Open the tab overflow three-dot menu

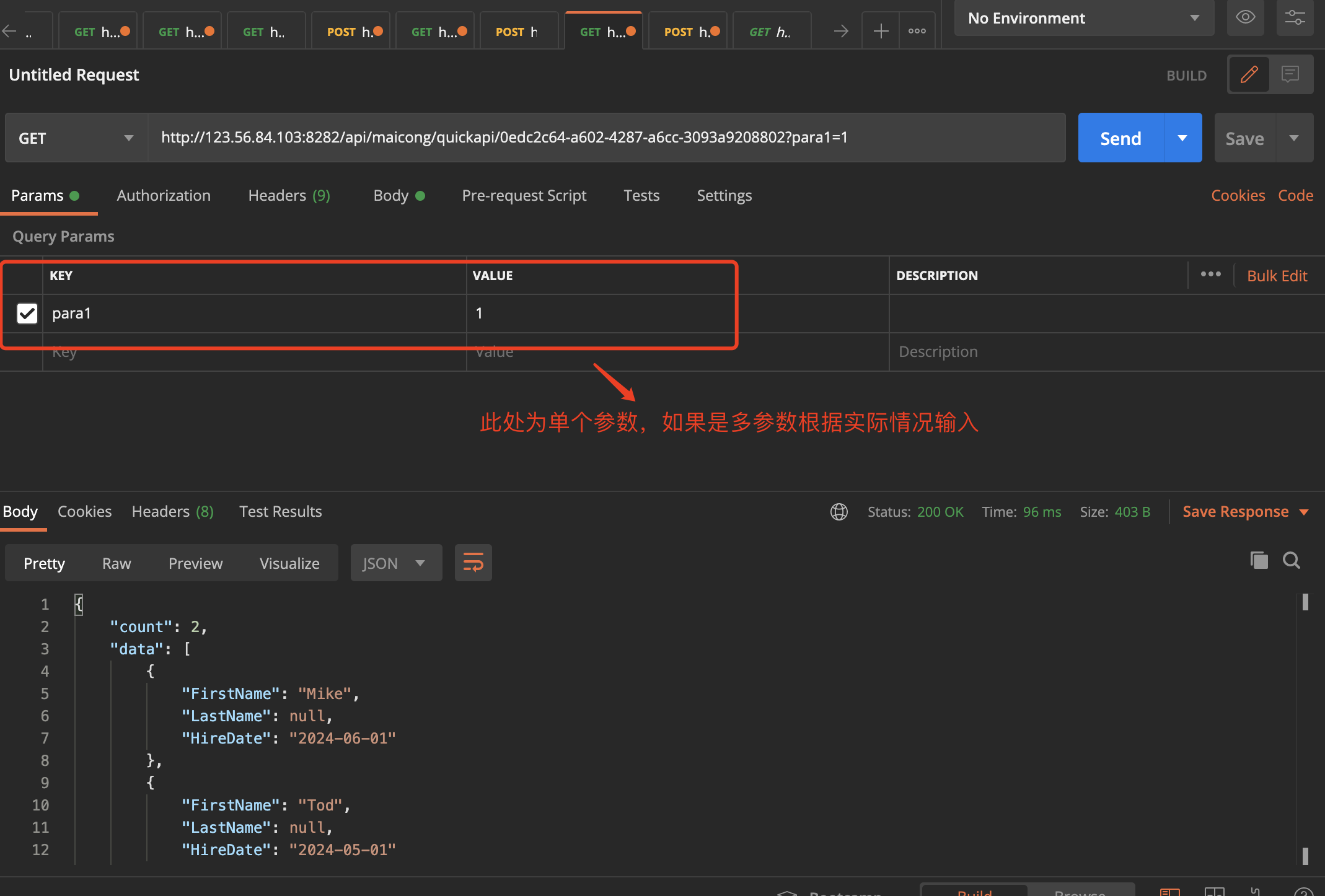point(917,29)
